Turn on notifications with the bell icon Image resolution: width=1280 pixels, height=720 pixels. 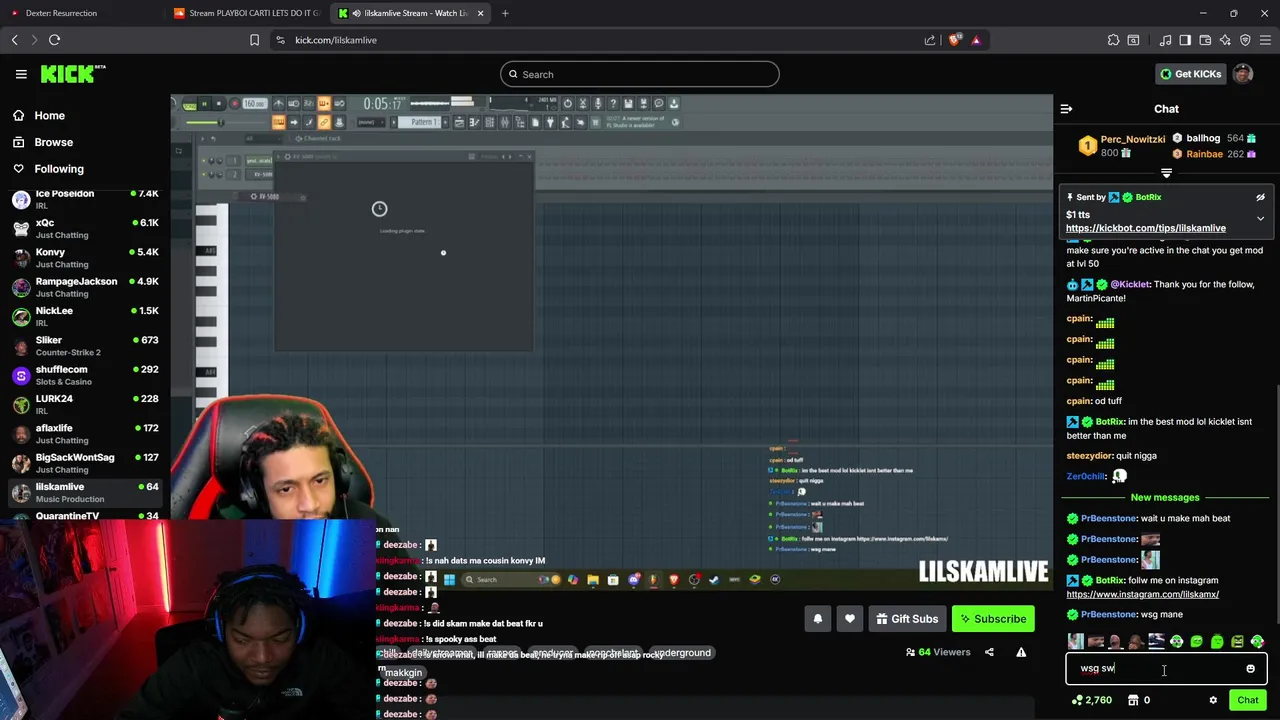818,619
